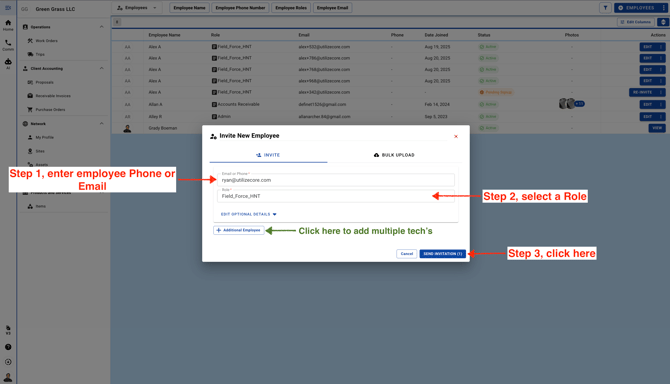
Task: Open the kebab menu for the Allan A row
Action: pos(661,104)
